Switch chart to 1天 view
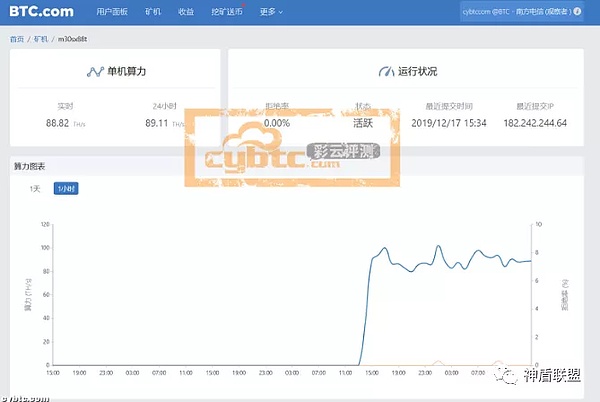This screenshot has width=600, height=402. 35,188
